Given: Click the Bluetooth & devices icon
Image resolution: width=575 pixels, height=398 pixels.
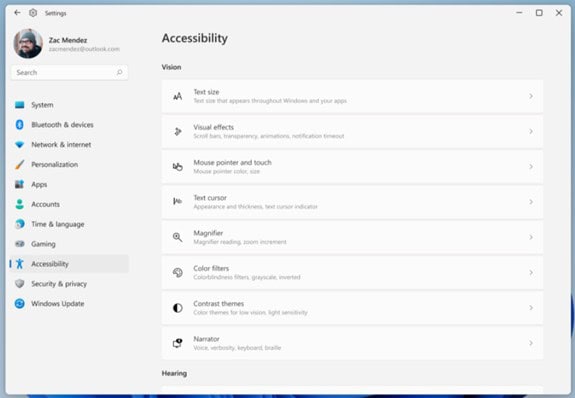Looking at the screenshot, I should [20, 125].
